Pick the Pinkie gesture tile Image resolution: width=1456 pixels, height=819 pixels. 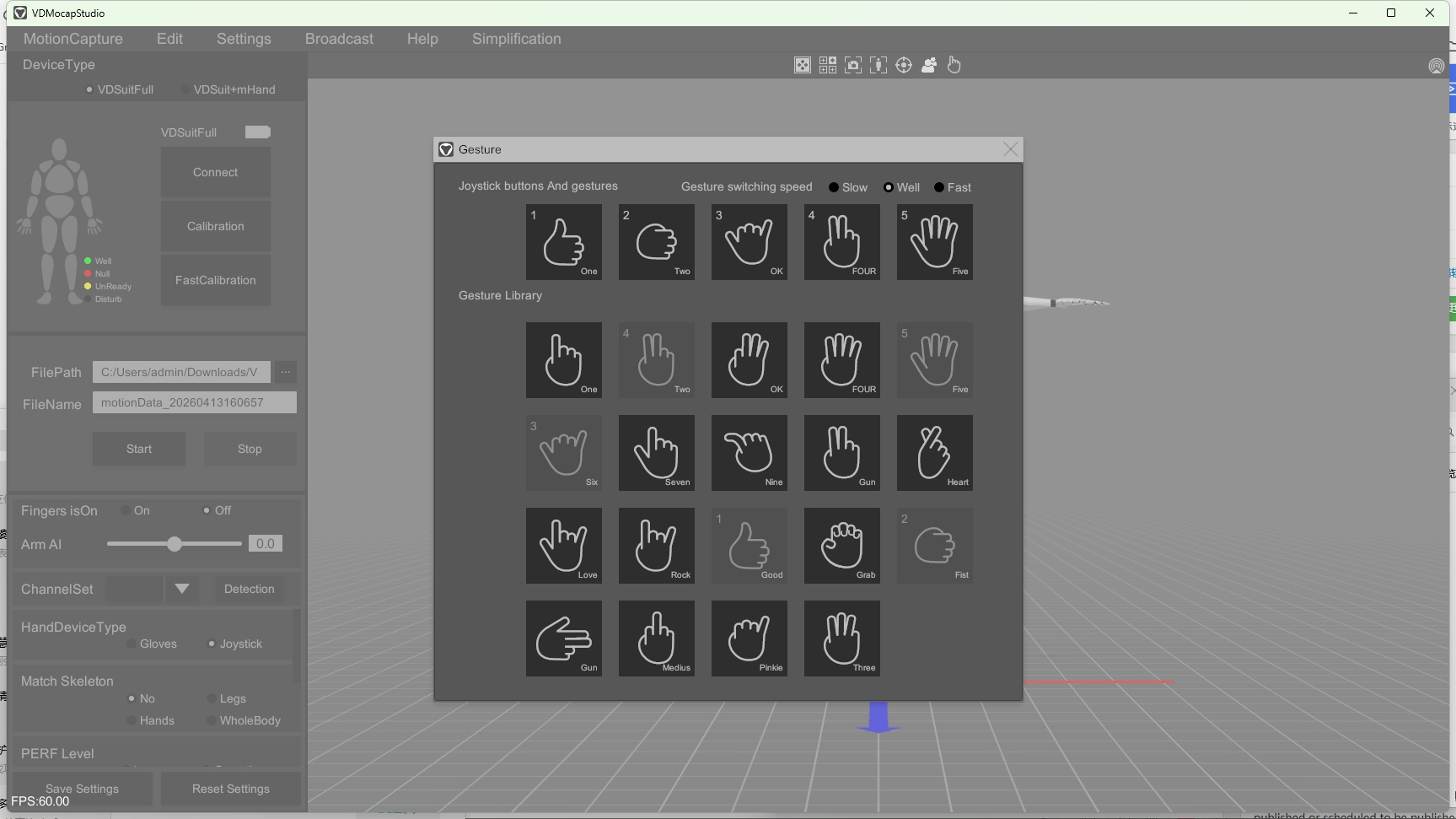pyautogui.click(x=749, y=638)
